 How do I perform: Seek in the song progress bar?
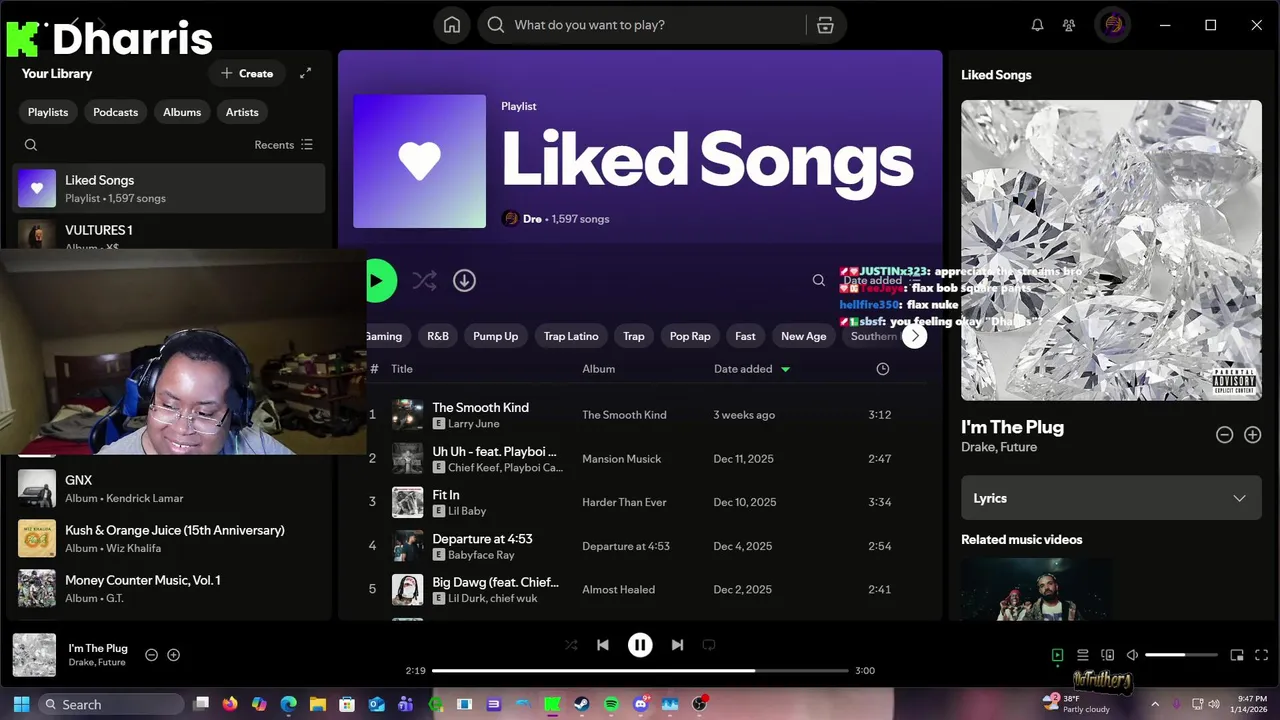click(x=640, y=670)
